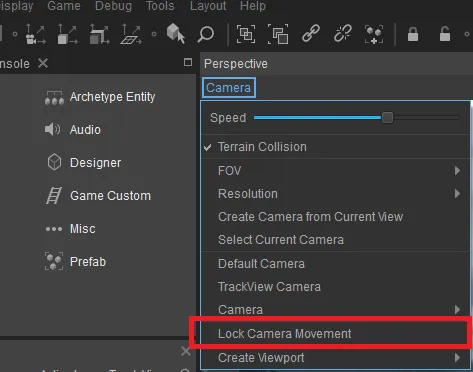Click the align to object icon

point(67,34)
